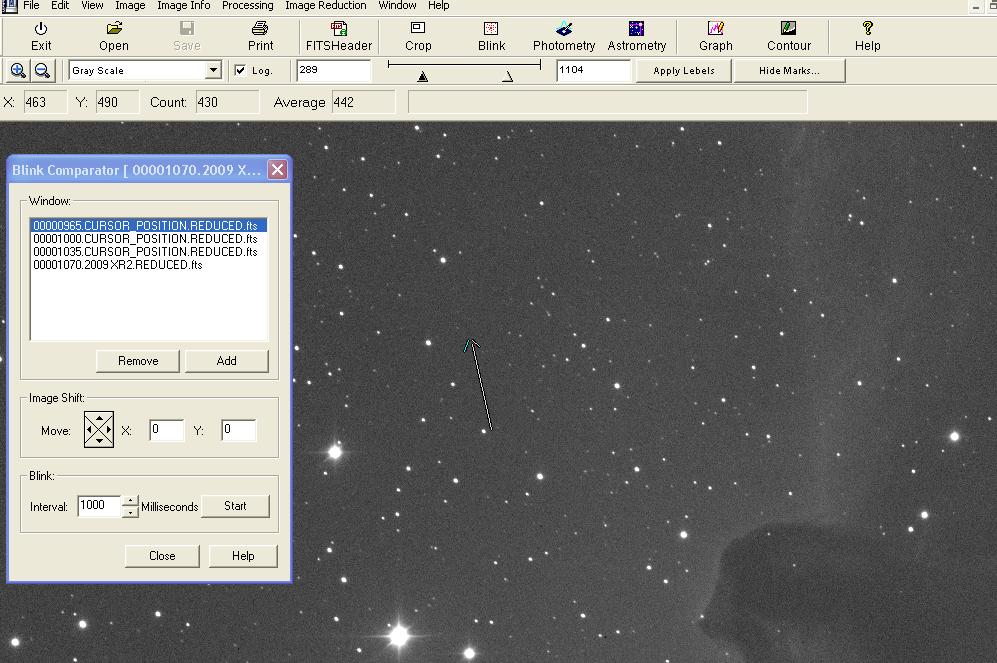Screen dimensions: 997x663
Task: Click the zoom in magnifier icon
Action: (x=18, y=70)
